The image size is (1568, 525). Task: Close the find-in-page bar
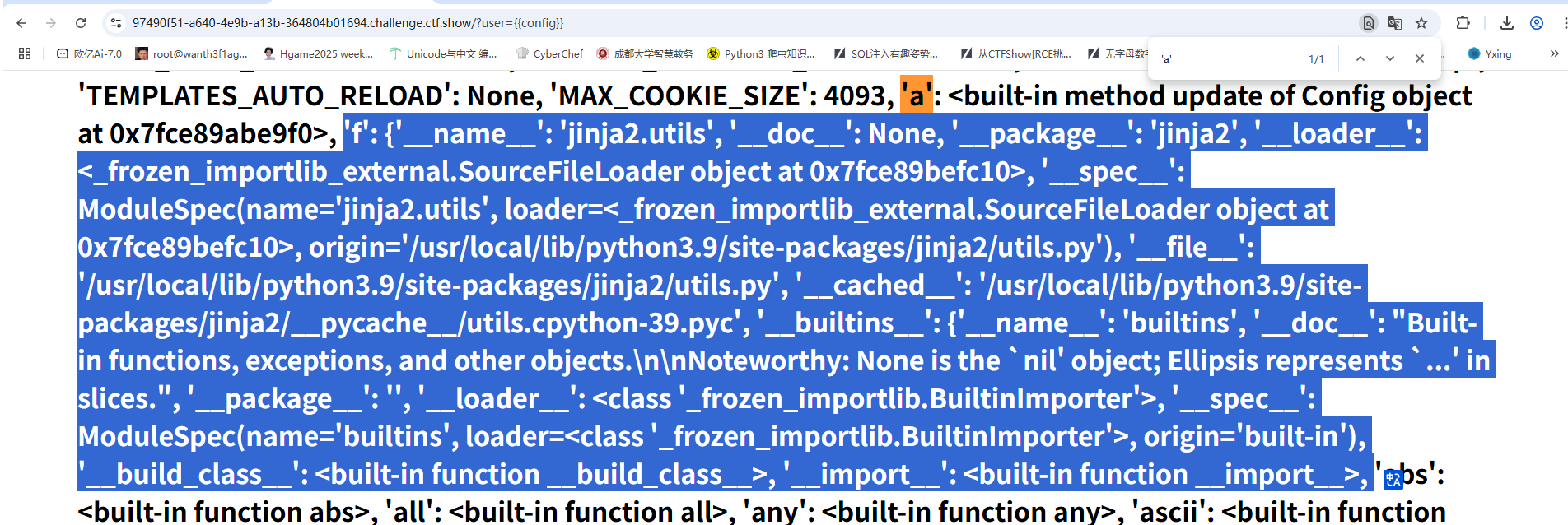(1420, 58)
